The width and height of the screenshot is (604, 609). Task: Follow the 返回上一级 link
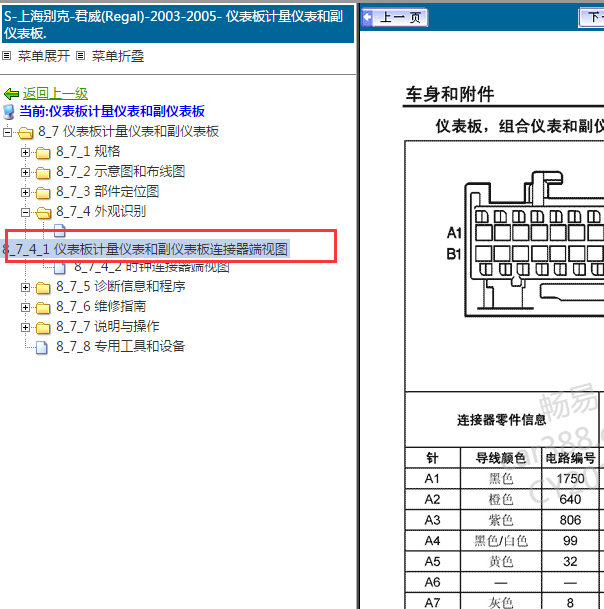click(55, 94)
